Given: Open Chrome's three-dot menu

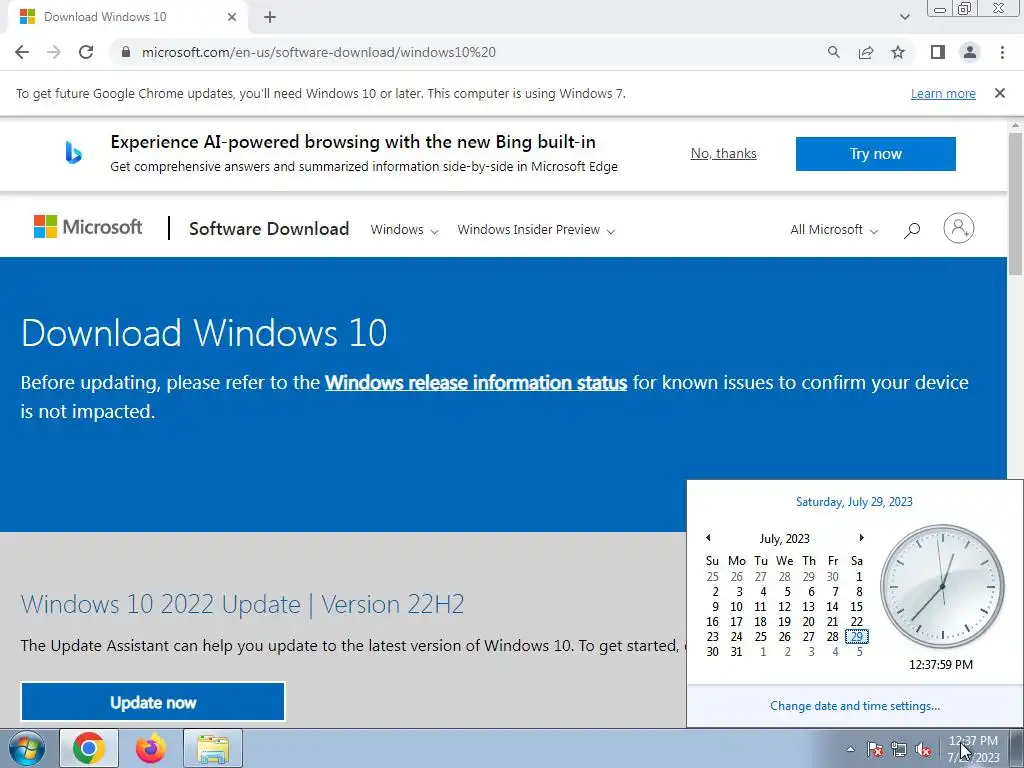Looking at the screenshot, I should coord(1002,52).
